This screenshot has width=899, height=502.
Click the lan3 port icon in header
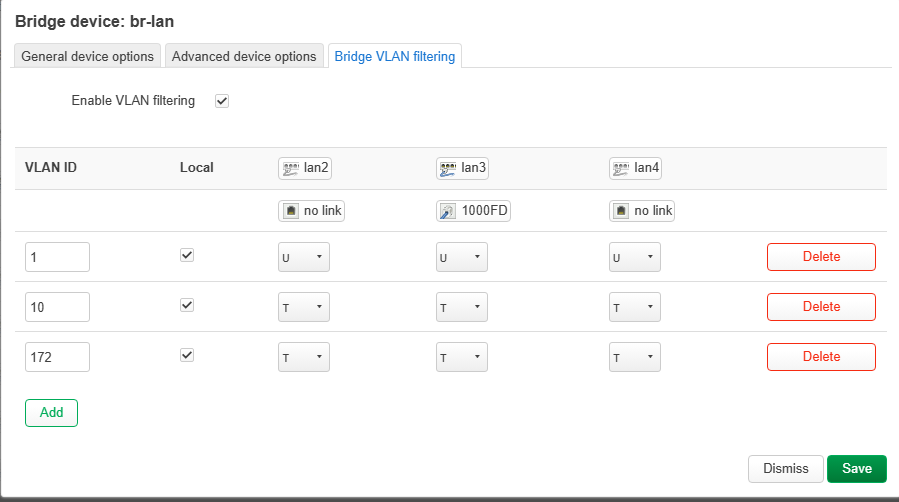(x=448, y=168)
